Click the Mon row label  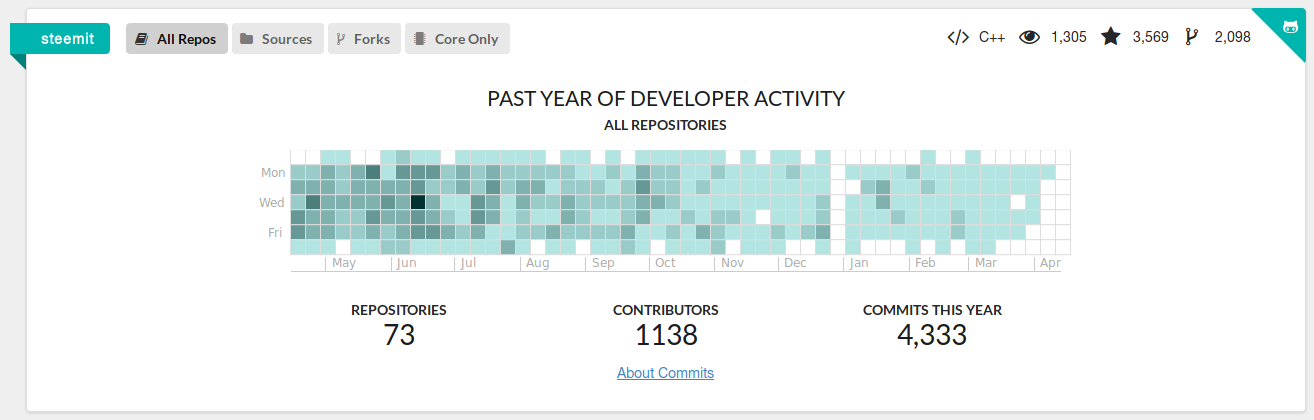[x=273, y=172]
